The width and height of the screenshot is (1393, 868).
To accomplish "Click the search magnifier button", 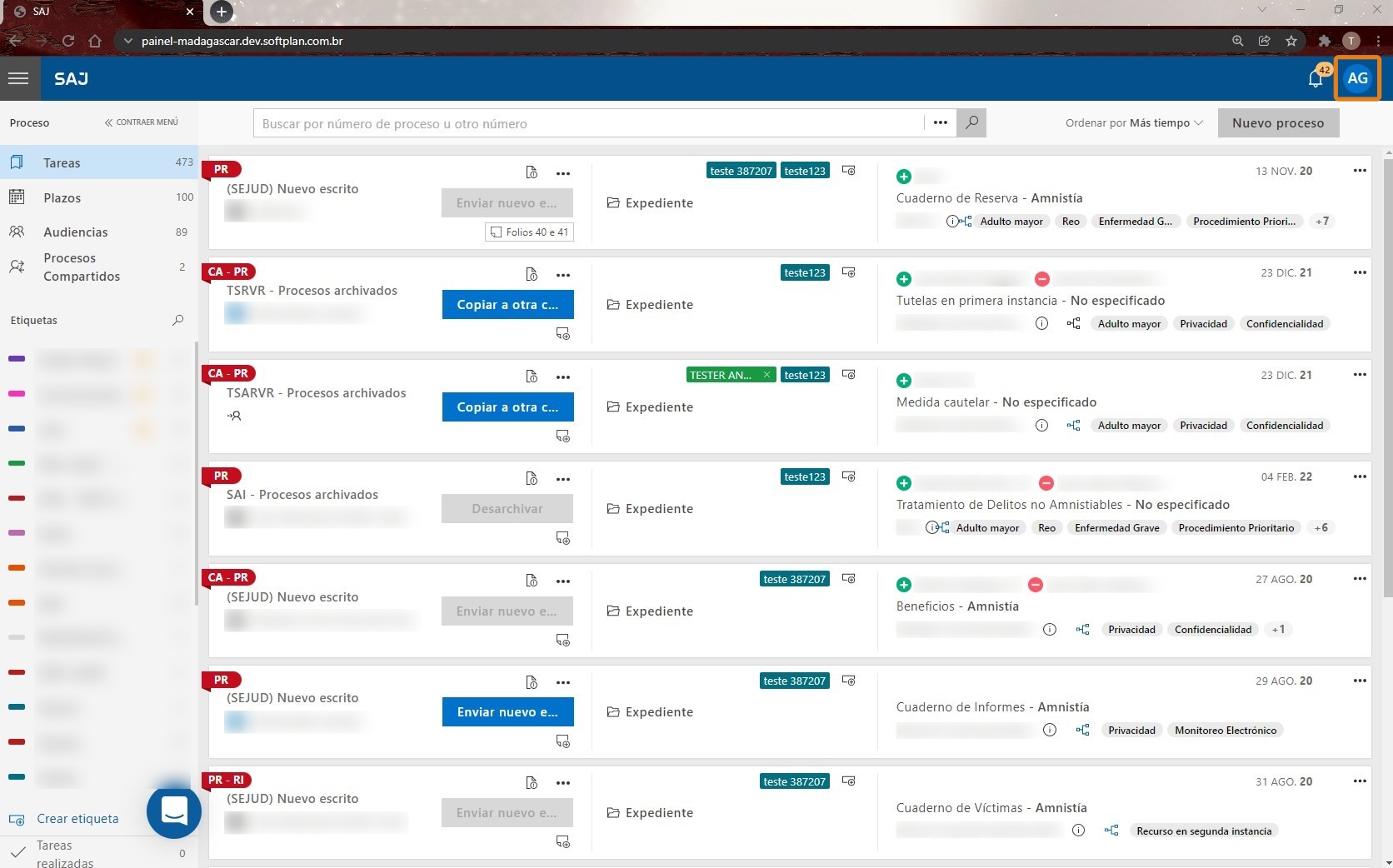I will pyautogui.click(x=971, y=123).
